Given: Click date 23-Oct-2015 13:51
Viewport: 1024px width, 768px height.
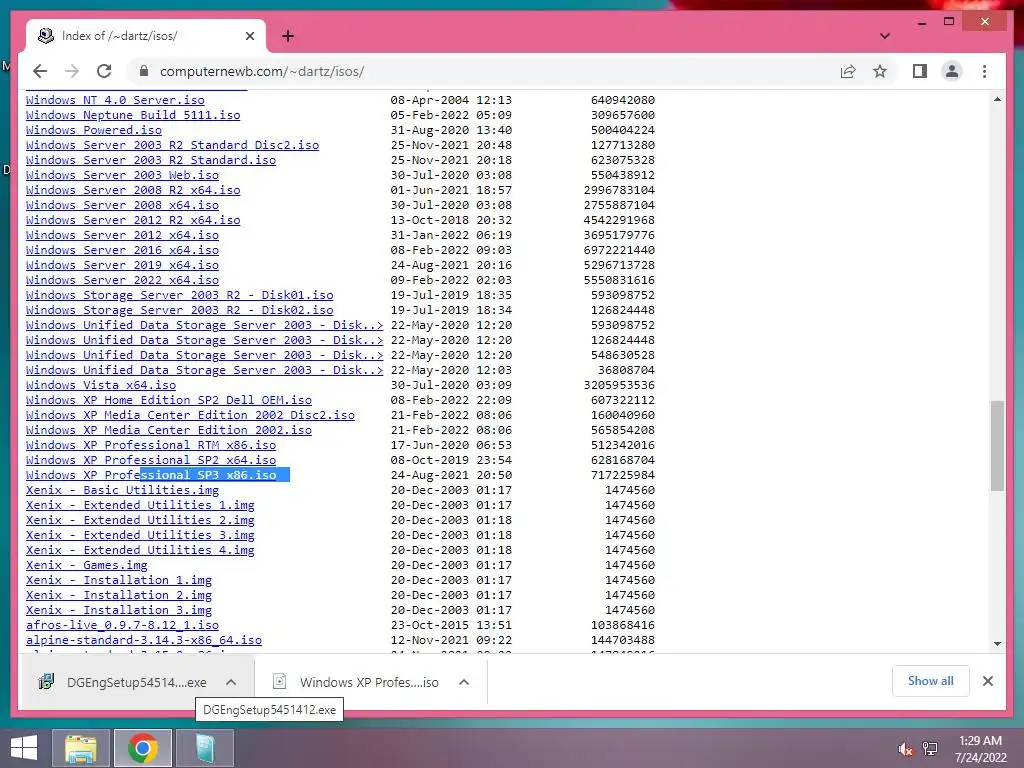Looking at the screenshot, I should point(451,626).
